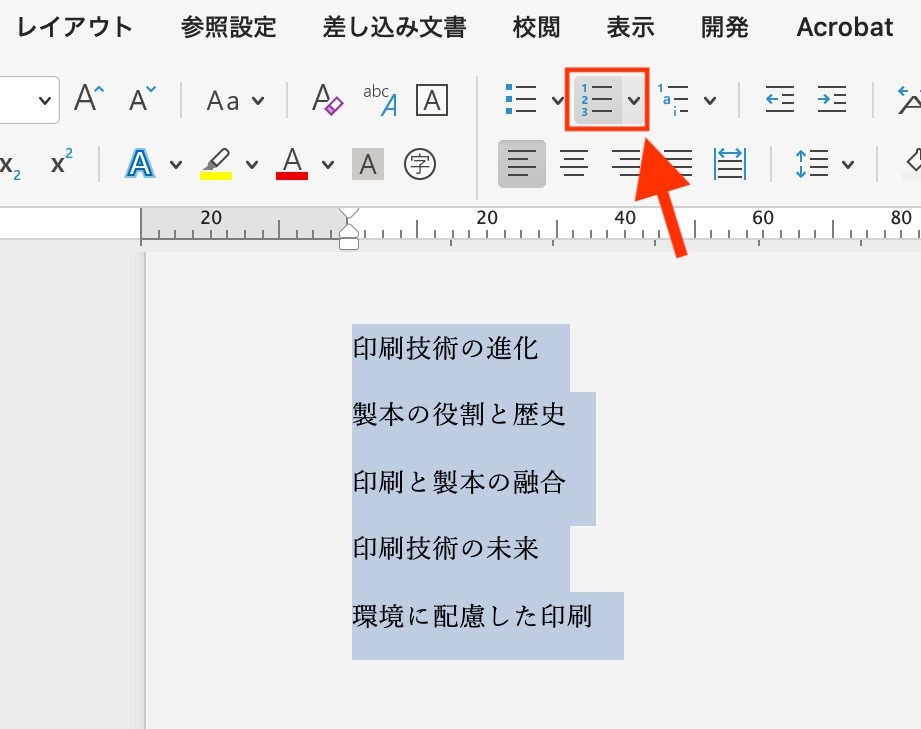Screen dimensions: 921x729
Task: Open the multilevel list dropdown arrow
Action: click(710, 100)
